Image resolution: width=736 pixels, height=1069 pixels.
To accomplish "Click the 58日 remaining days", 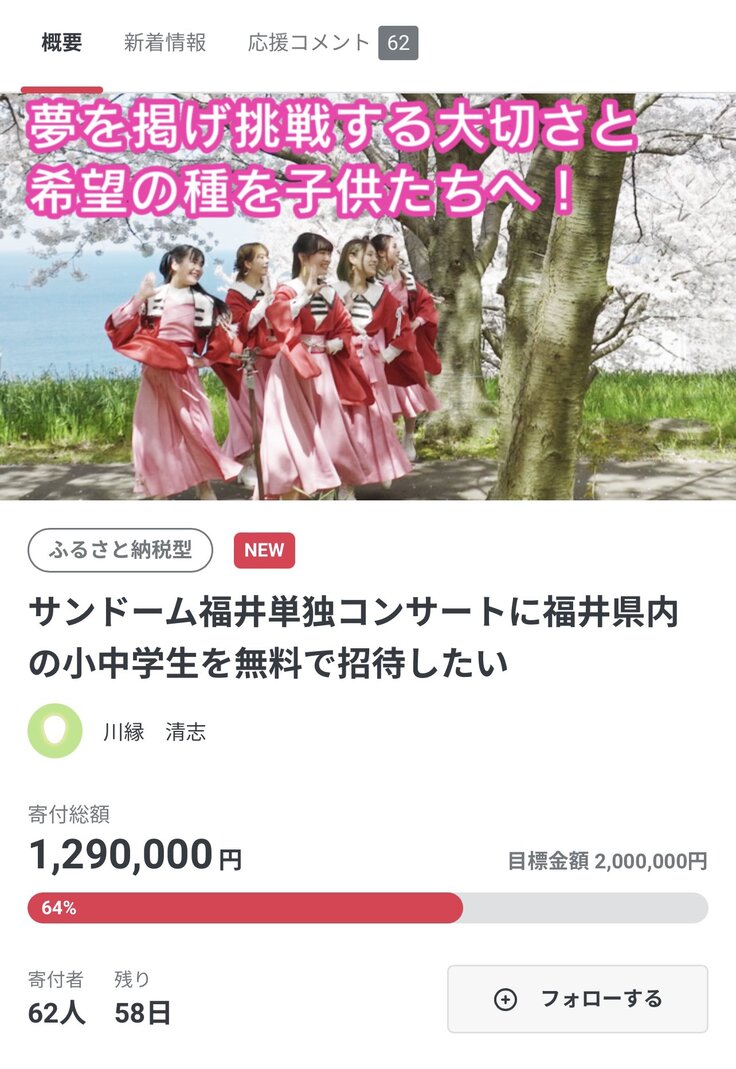I will point(142,1013).
